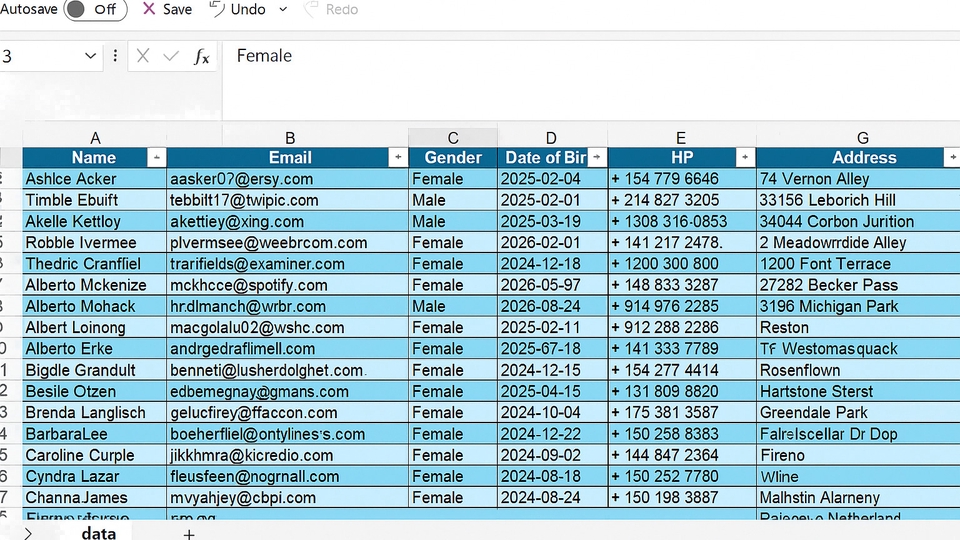The height and width of the screenshot is (540, 960).
Task: Select cell containing aasker07@ersy.com
Action: 288,179
